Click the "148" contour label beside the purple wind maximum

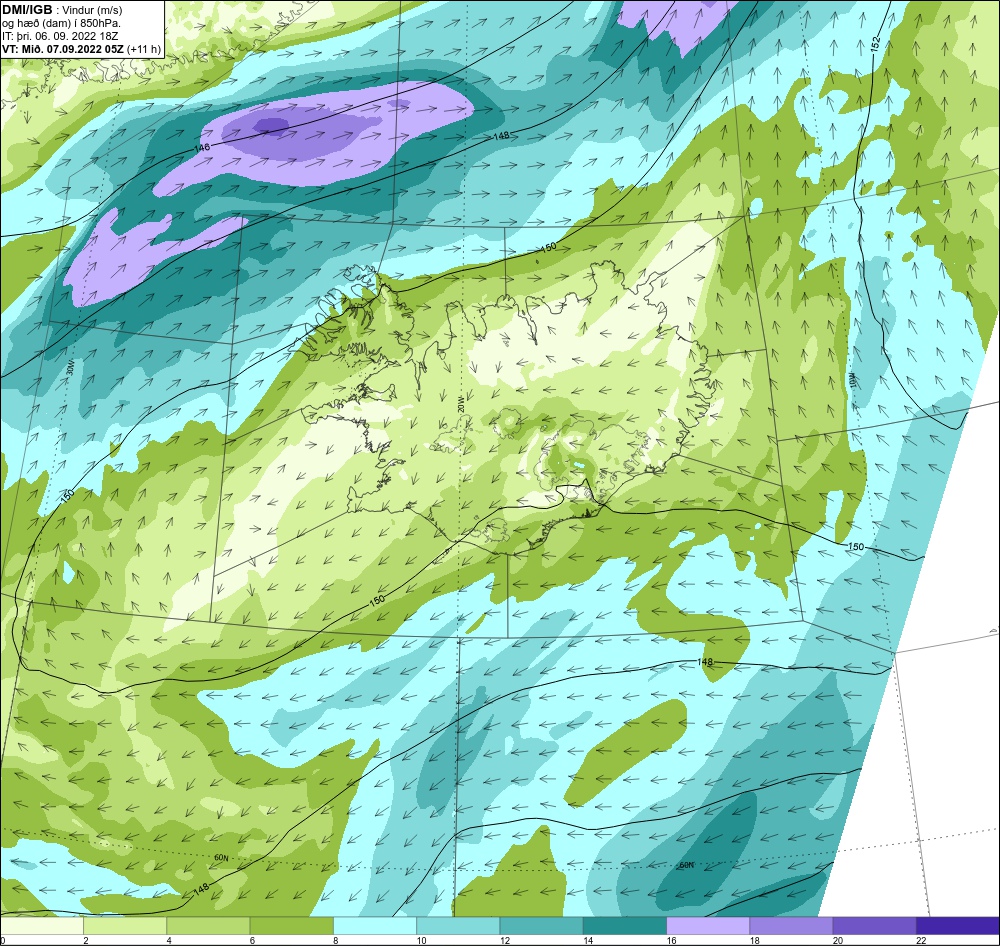(501, 136)
